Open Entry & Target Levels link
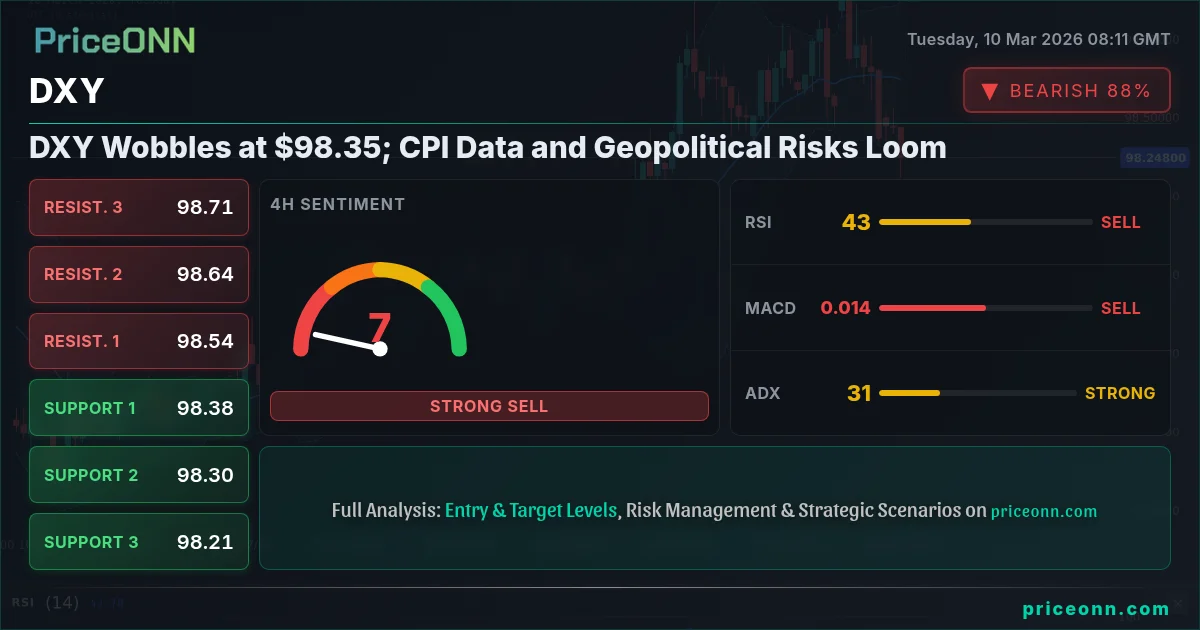 pos(531,510)
